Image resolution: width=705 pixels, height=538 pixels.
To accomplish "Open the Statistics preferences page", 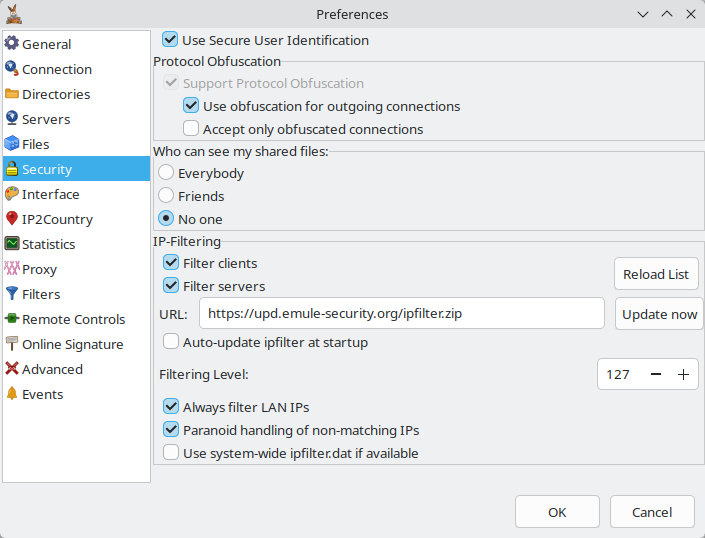I will (76, 244).
